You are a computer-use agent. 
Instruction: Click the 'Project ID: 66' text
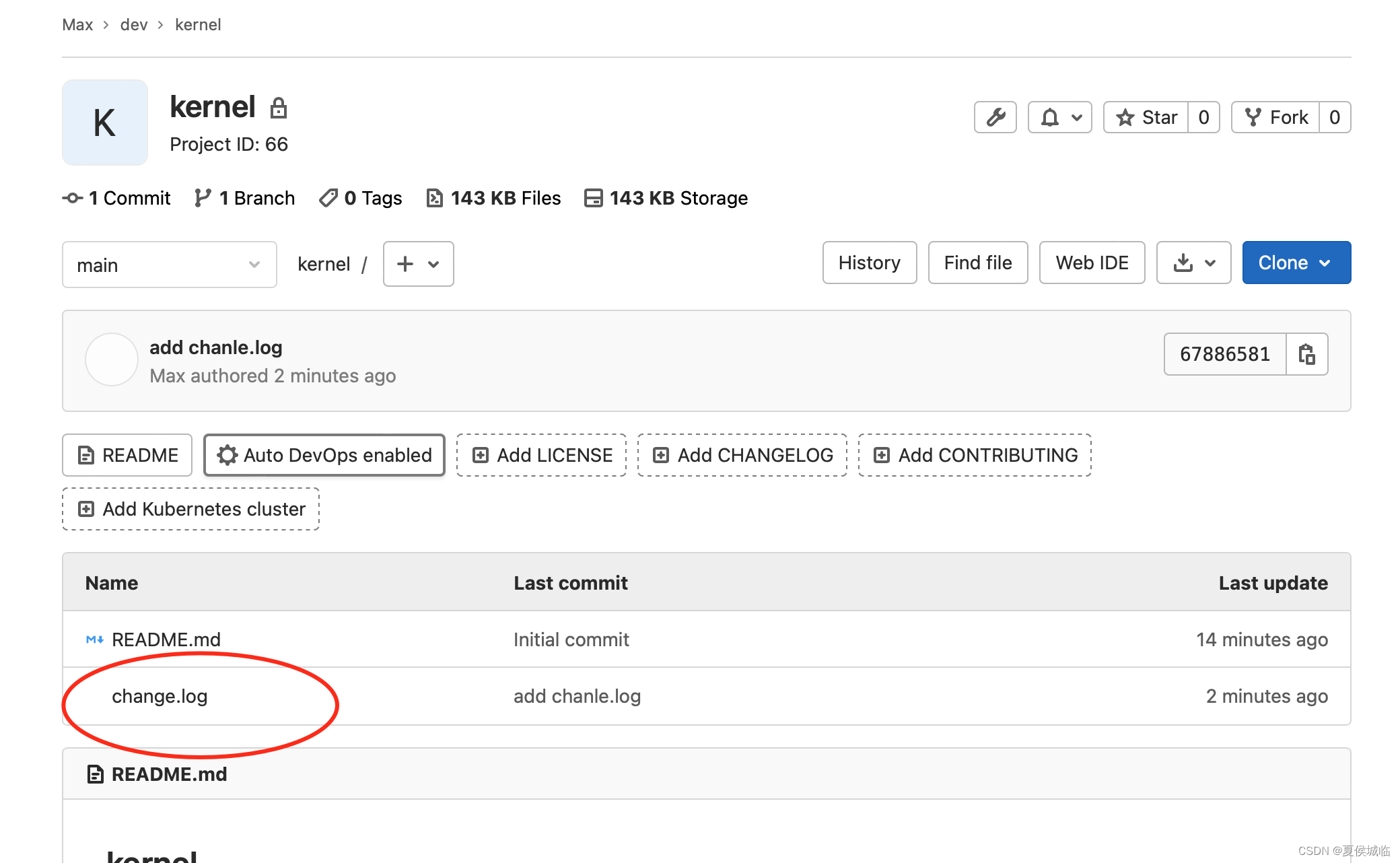coord(229,144)
